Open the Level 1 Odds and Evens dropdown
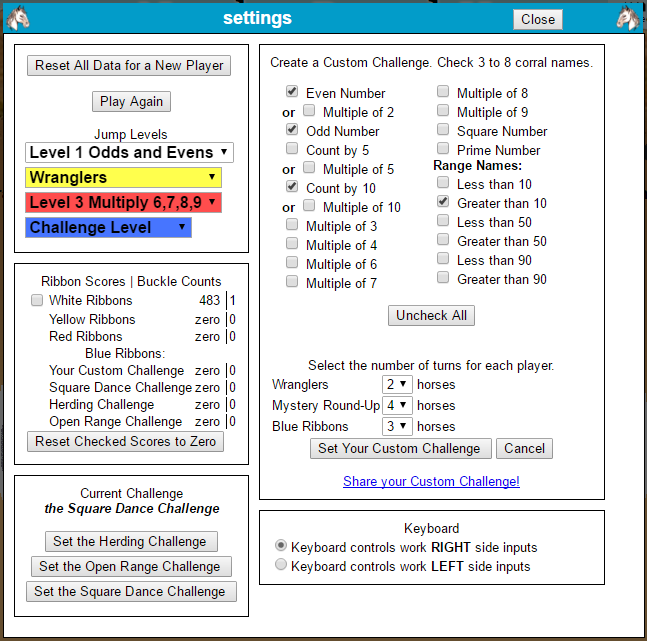Viewport: 647px width, 641px height. 129,152
